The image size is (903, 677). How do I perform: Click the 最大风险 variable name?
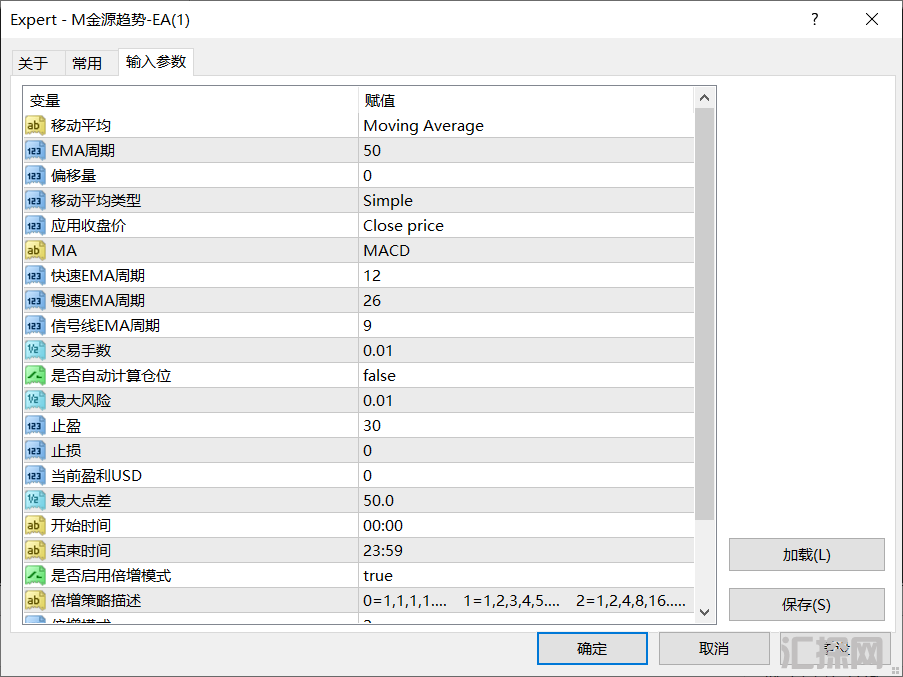pyautogui.click(x=81, y=401)
